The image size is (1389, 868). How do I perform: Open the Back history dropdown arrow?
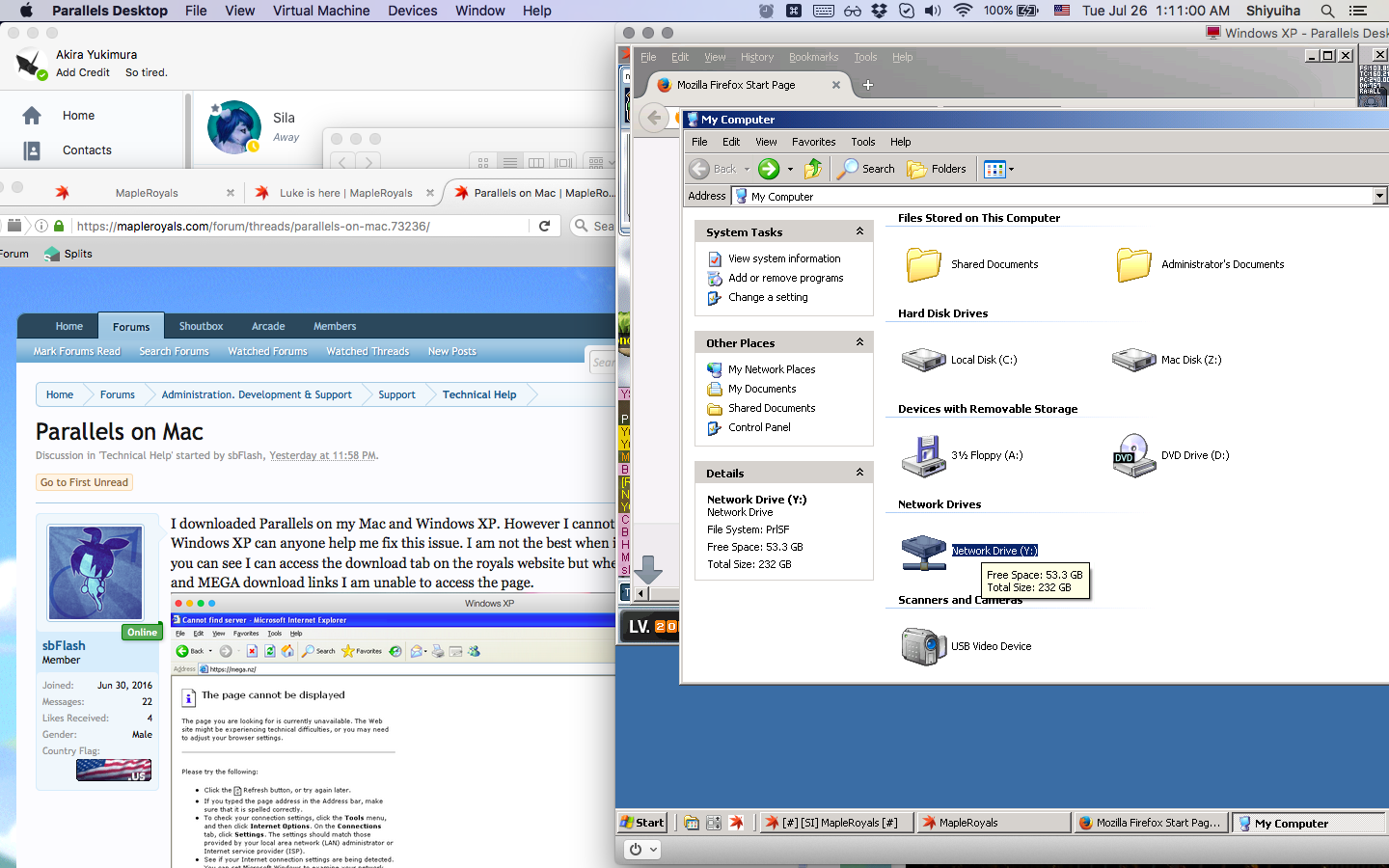click(747, 169)
